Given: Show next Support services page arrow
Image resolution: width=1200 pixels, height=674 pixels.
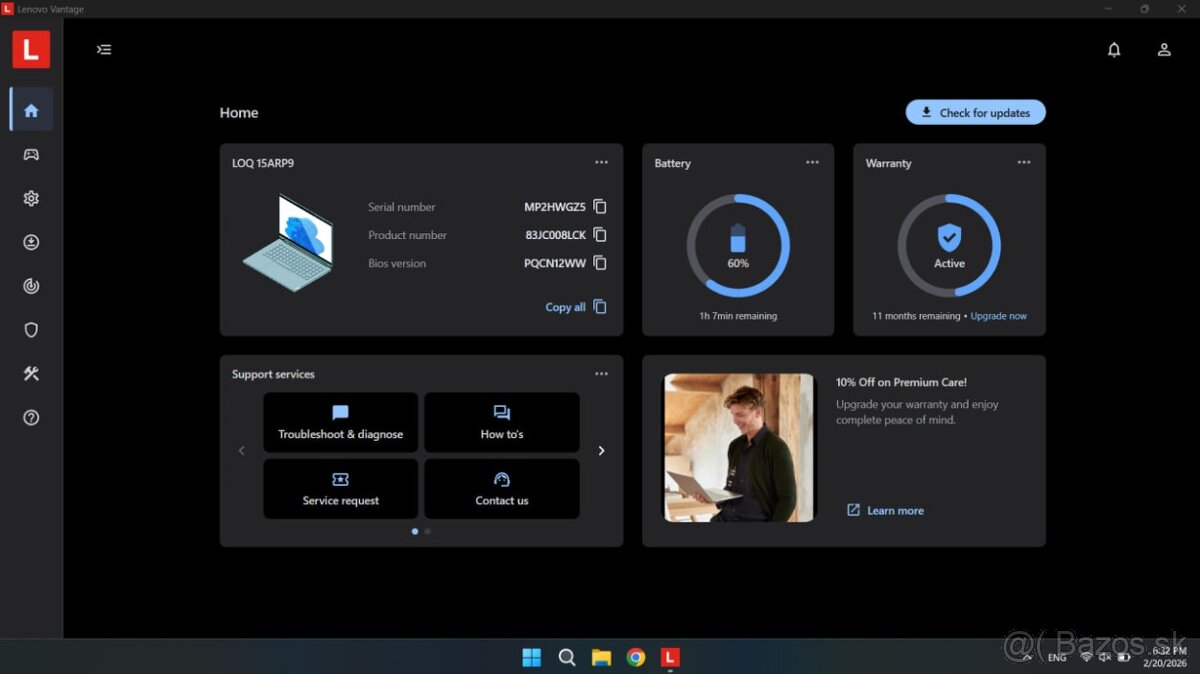Looking at the screenshot, I should tap(601, 451).
